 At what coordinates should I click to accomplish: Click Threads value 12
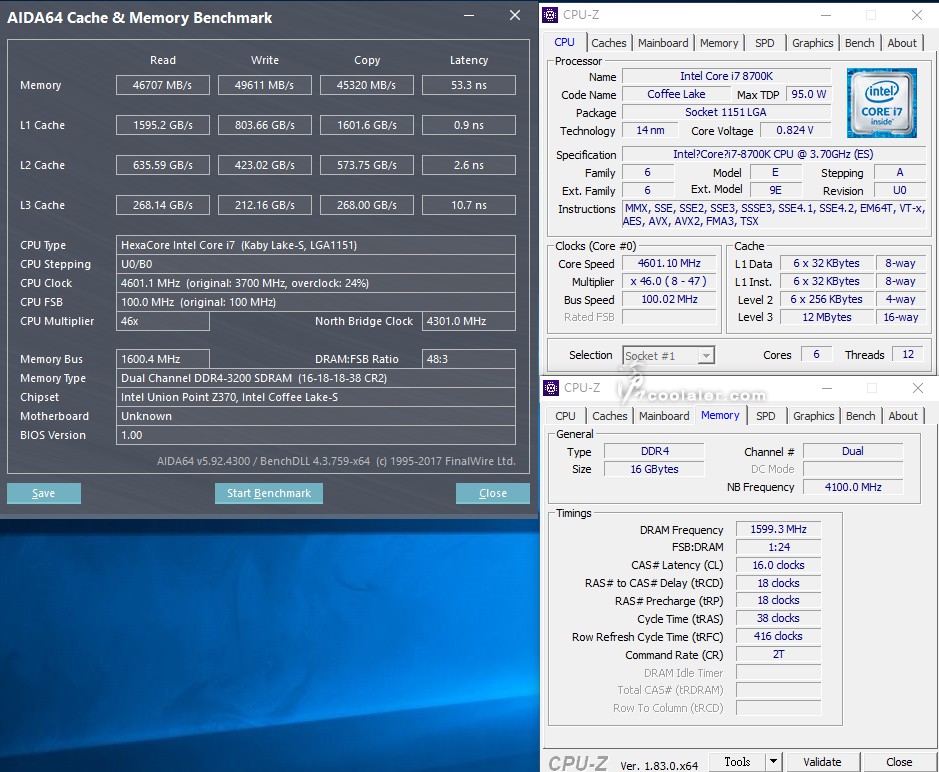tap(908, 355)
